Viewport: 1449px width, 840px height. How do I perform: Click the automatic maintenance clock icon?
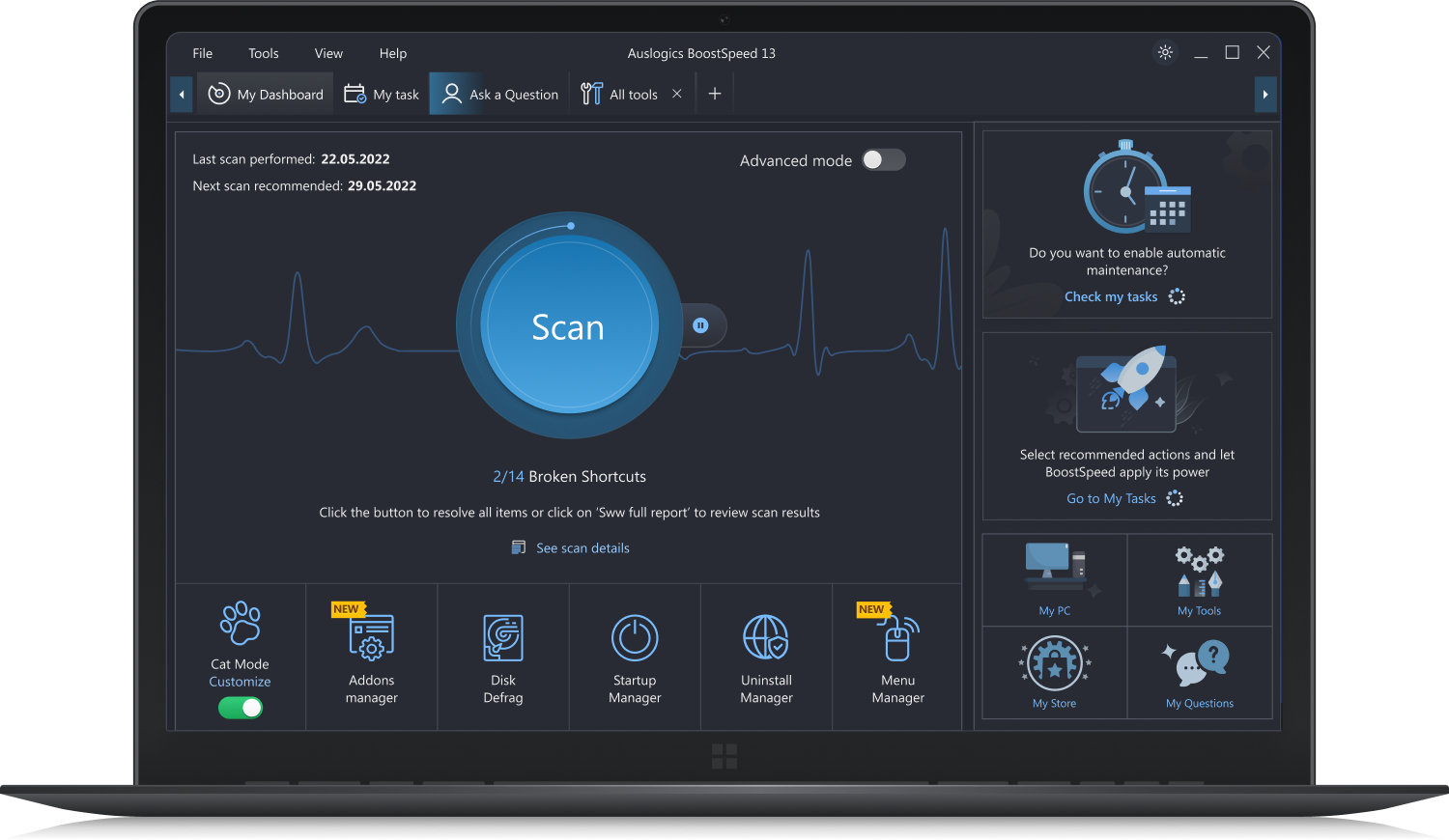(1136, 187)
